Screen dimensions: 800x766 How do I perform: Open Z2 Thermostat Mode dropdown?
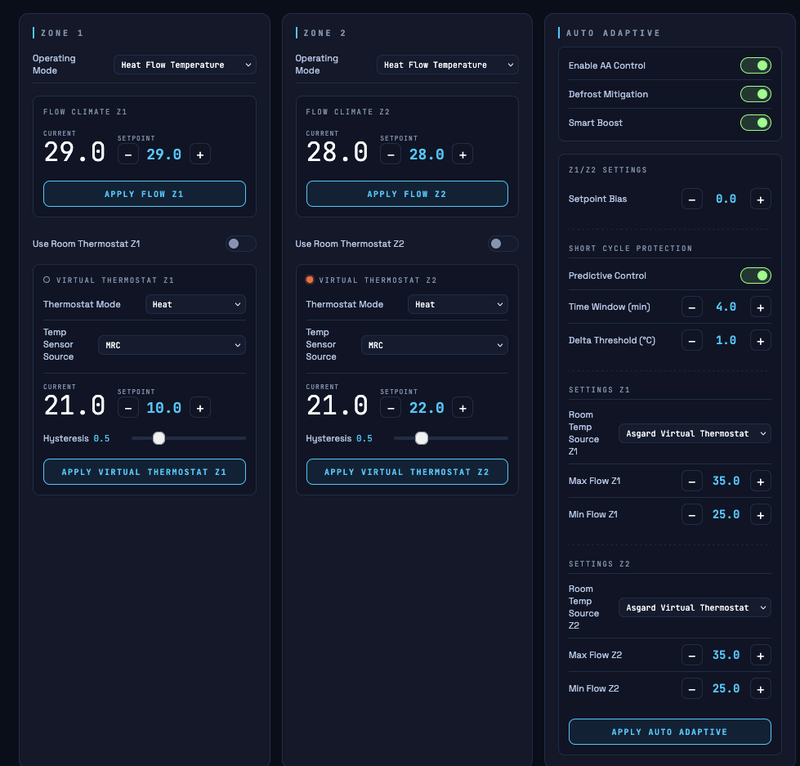pos(458,304)
